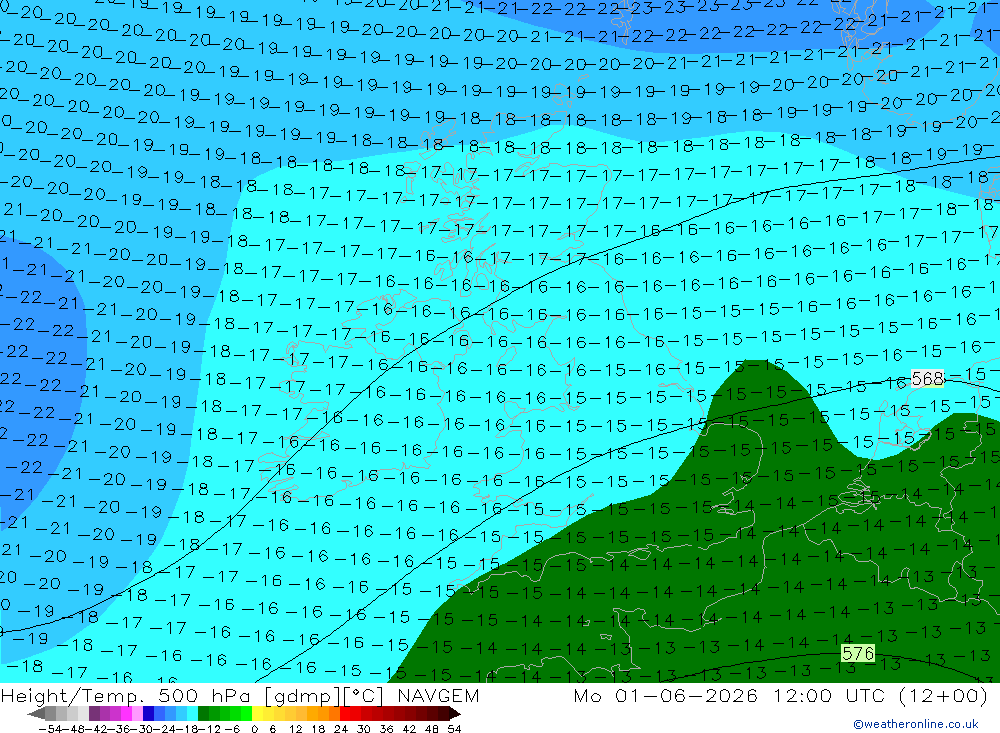Select the date 01-06-2026
1000x733 pixels.
[x=686, y=695]
